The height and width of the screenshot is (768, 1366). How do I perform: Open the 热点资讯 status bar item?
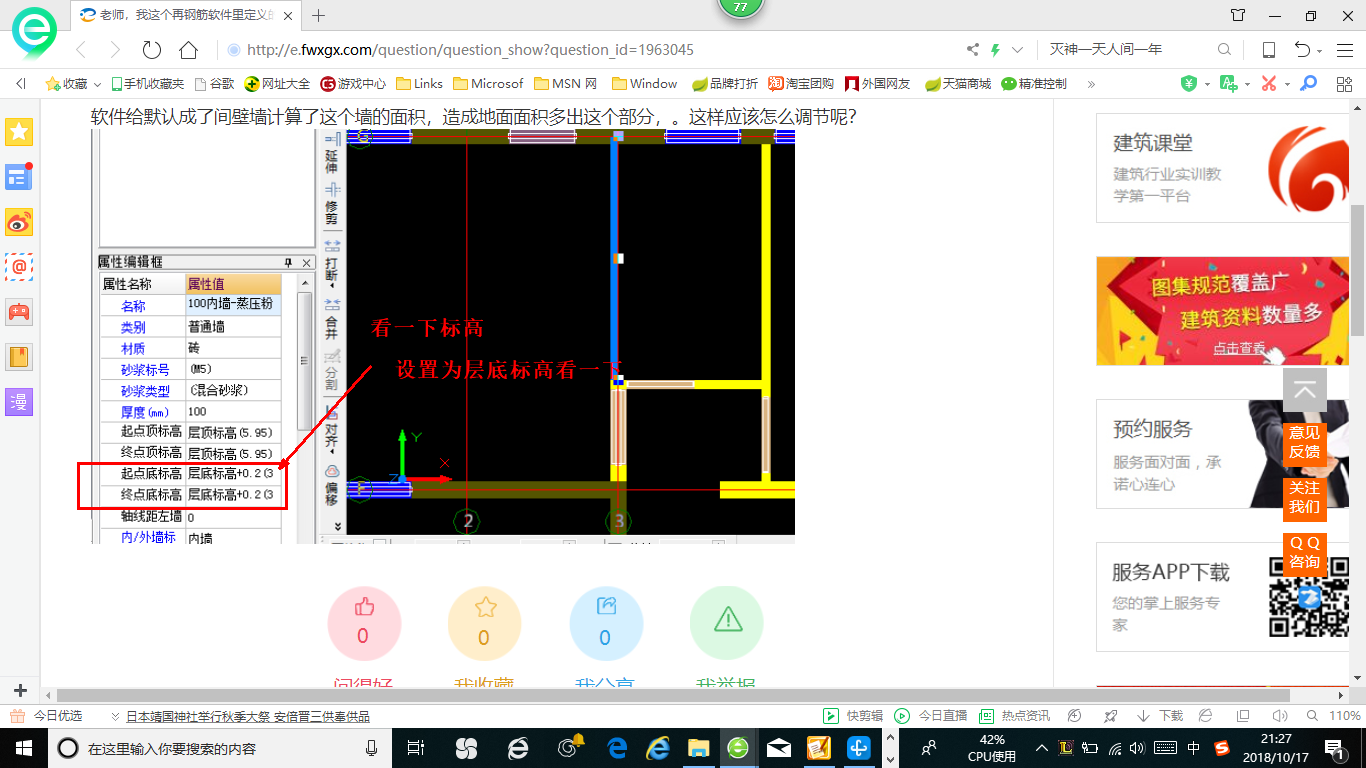1015,716
